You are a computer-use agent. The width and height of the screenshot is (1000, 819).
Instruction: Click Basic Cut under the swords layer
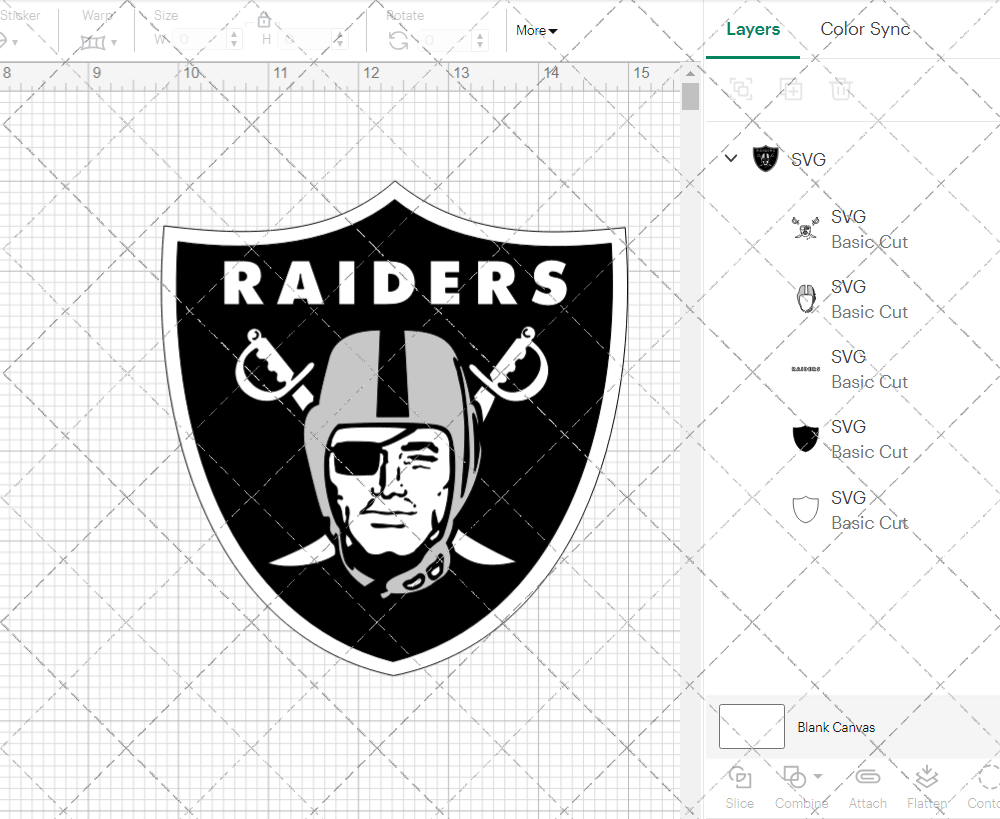coord(869,242)
